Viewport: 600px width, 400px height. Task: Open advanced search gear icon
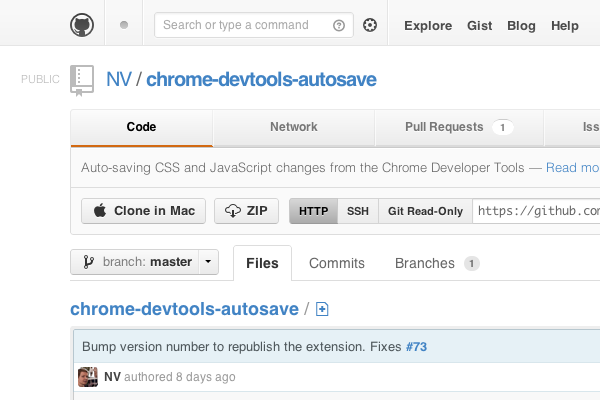(x=370, y=25)
